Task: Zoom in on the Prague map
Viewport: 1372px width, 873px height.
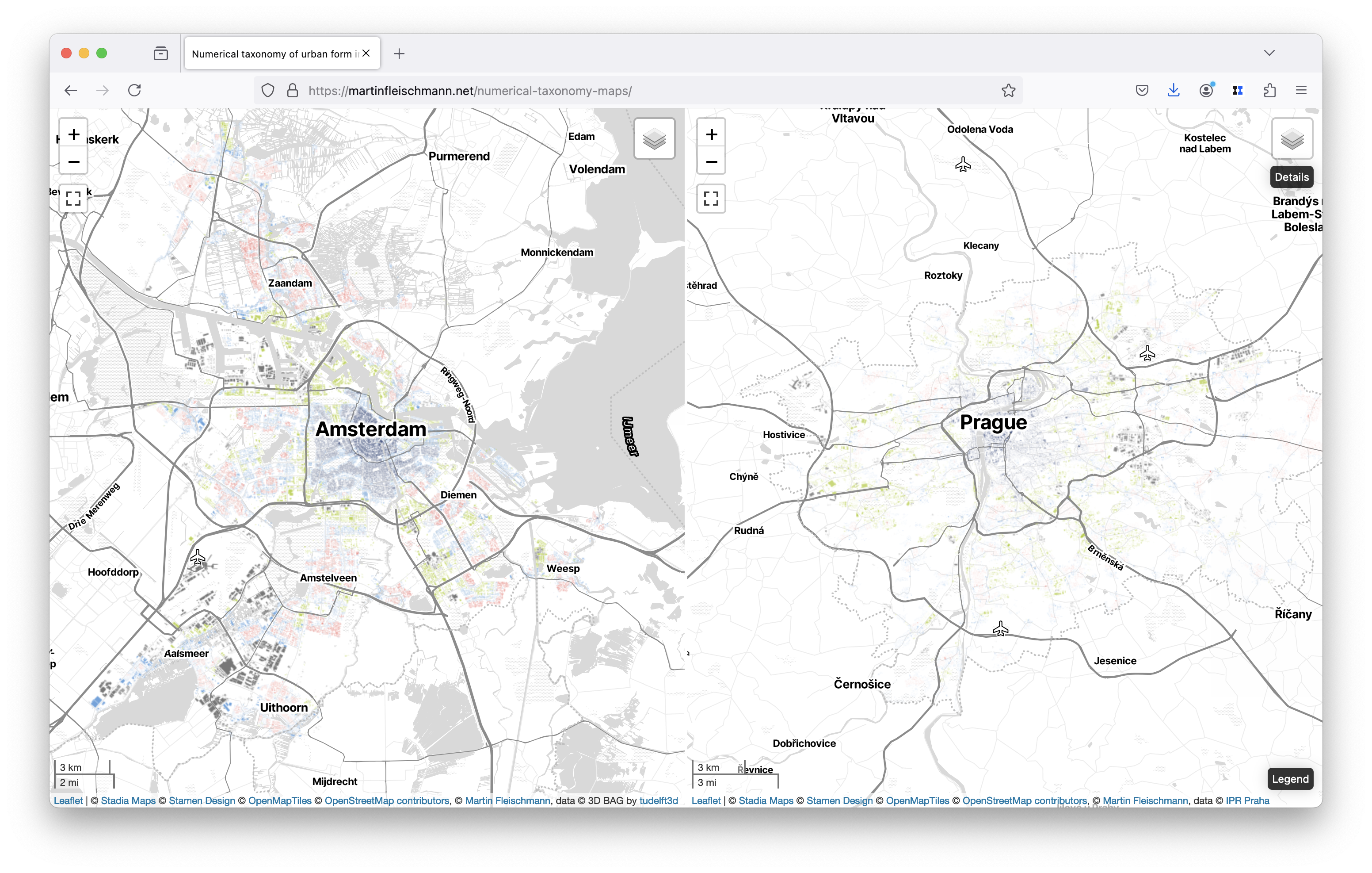Action: click(711, 134)
